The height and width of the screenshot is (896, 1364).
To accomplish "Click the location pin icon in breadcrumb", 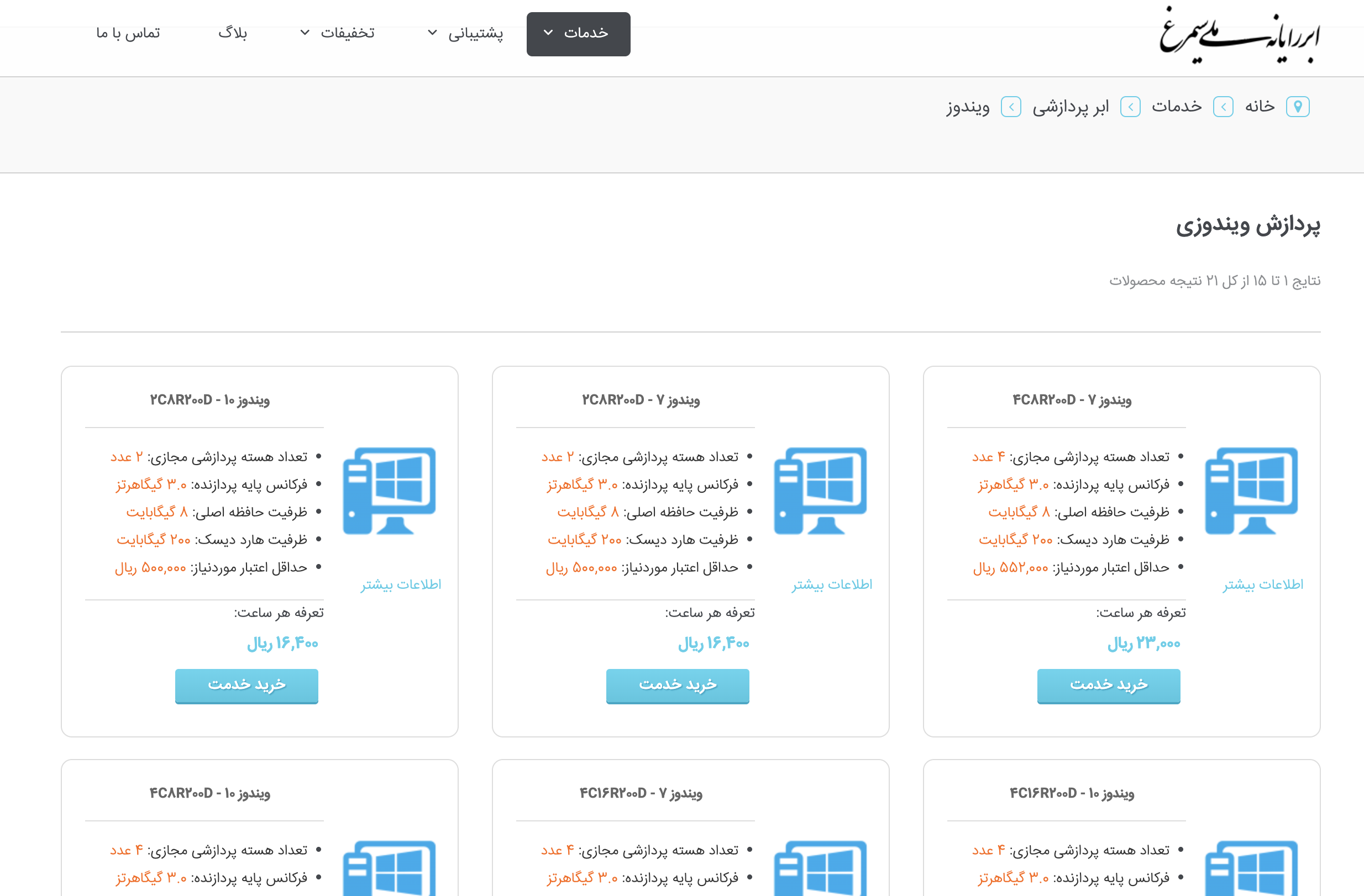I will 1298,107.
